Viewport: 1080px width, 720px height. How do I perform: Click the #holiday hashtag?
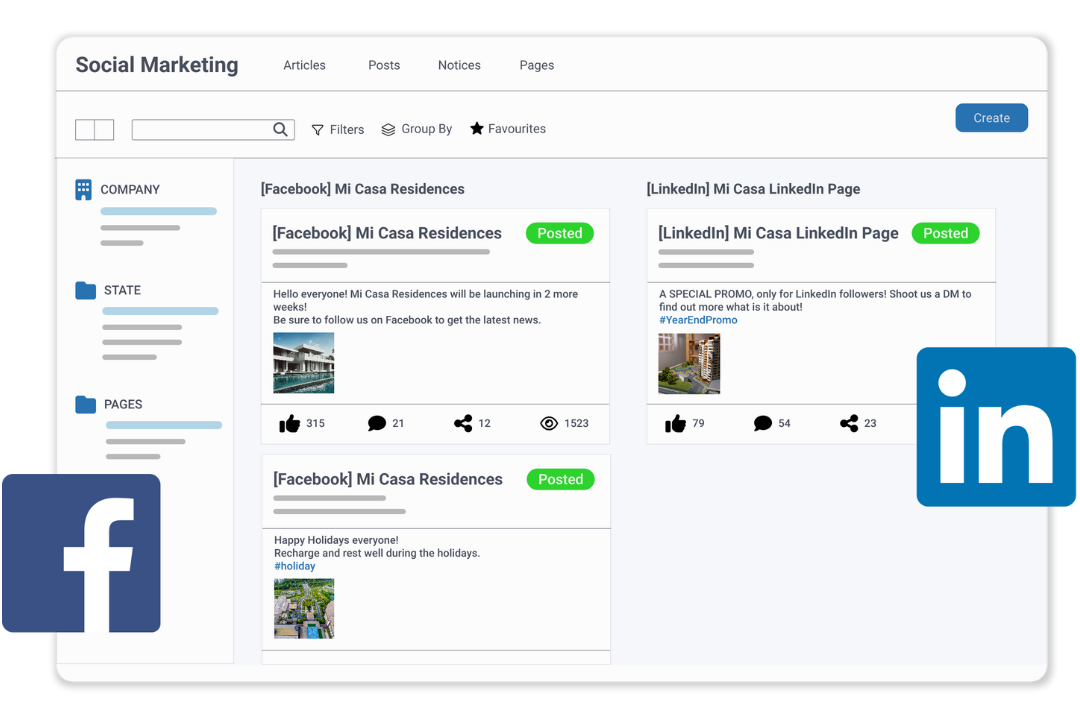point(295,566)
